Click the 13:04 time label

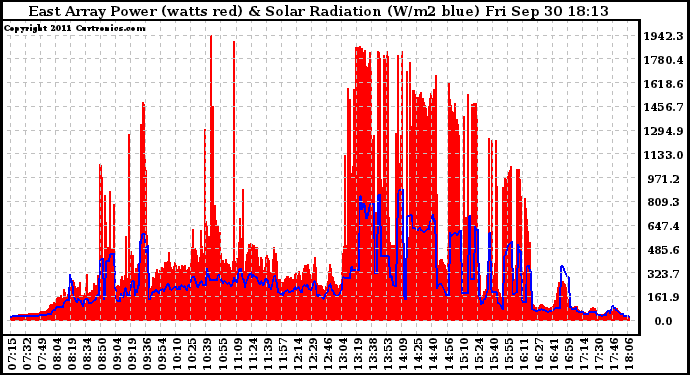342,354
